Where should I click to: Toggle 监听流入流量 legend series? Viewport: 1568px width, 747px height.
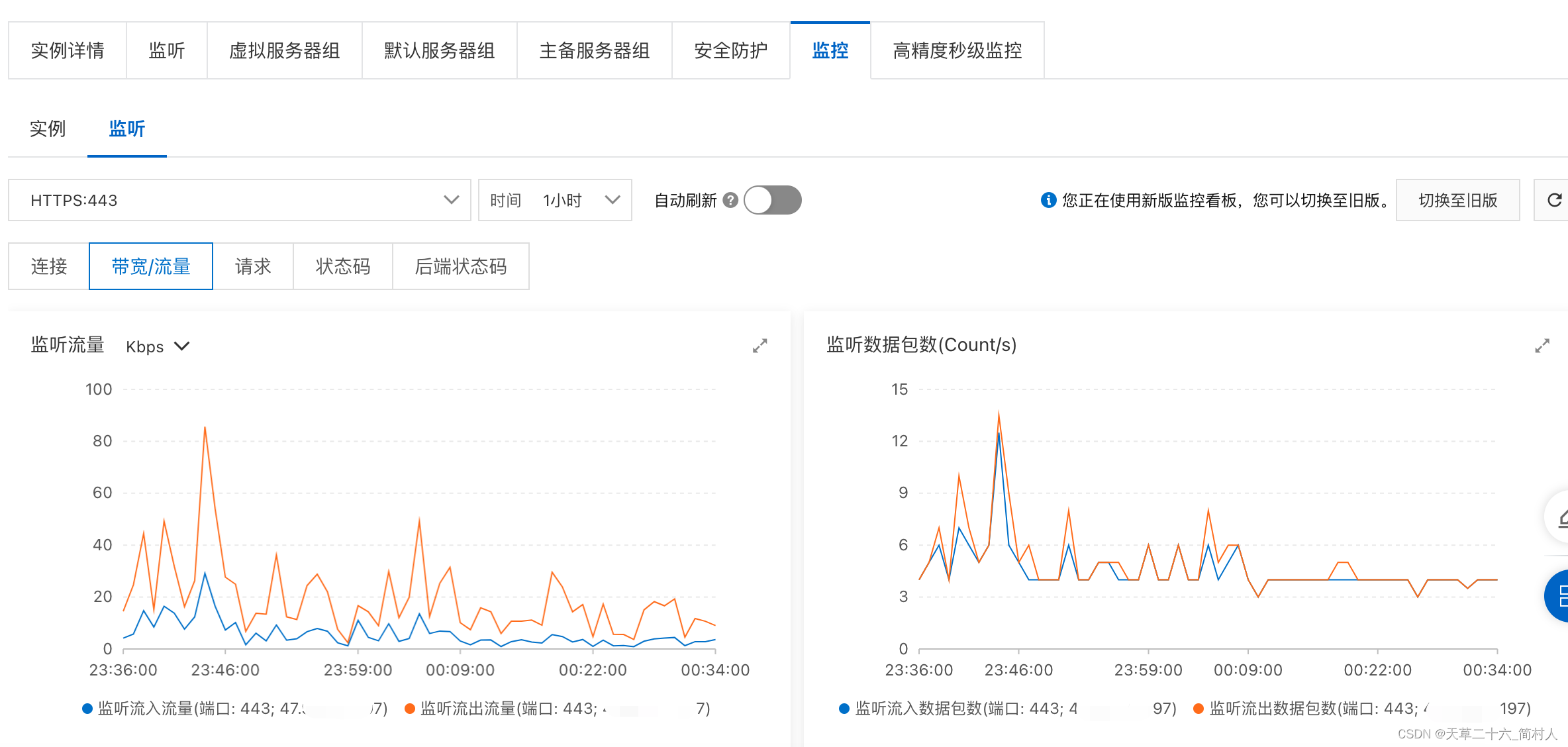234,709
